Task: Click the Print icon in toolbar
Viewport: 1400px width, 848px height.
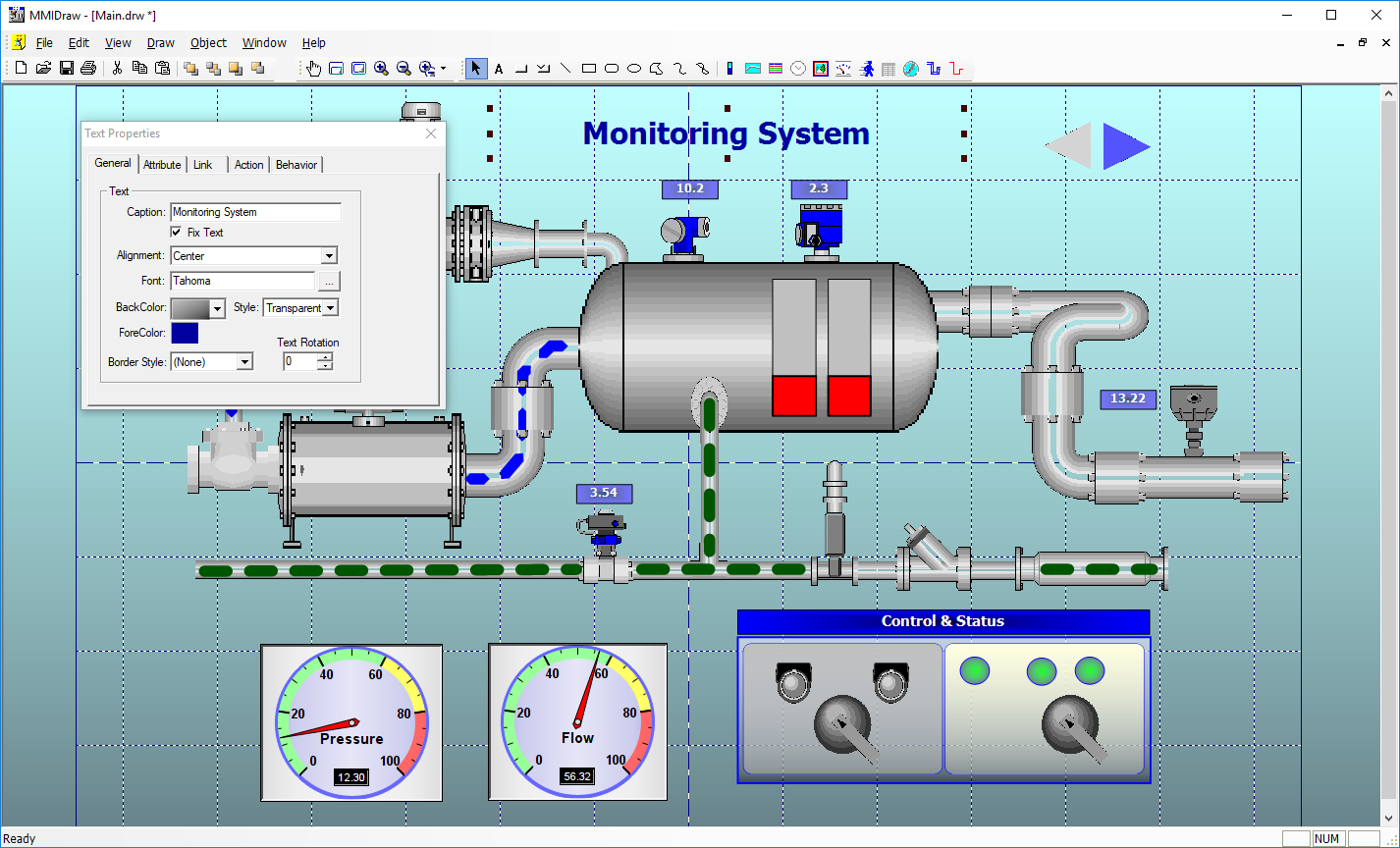Action: [88, 69]
